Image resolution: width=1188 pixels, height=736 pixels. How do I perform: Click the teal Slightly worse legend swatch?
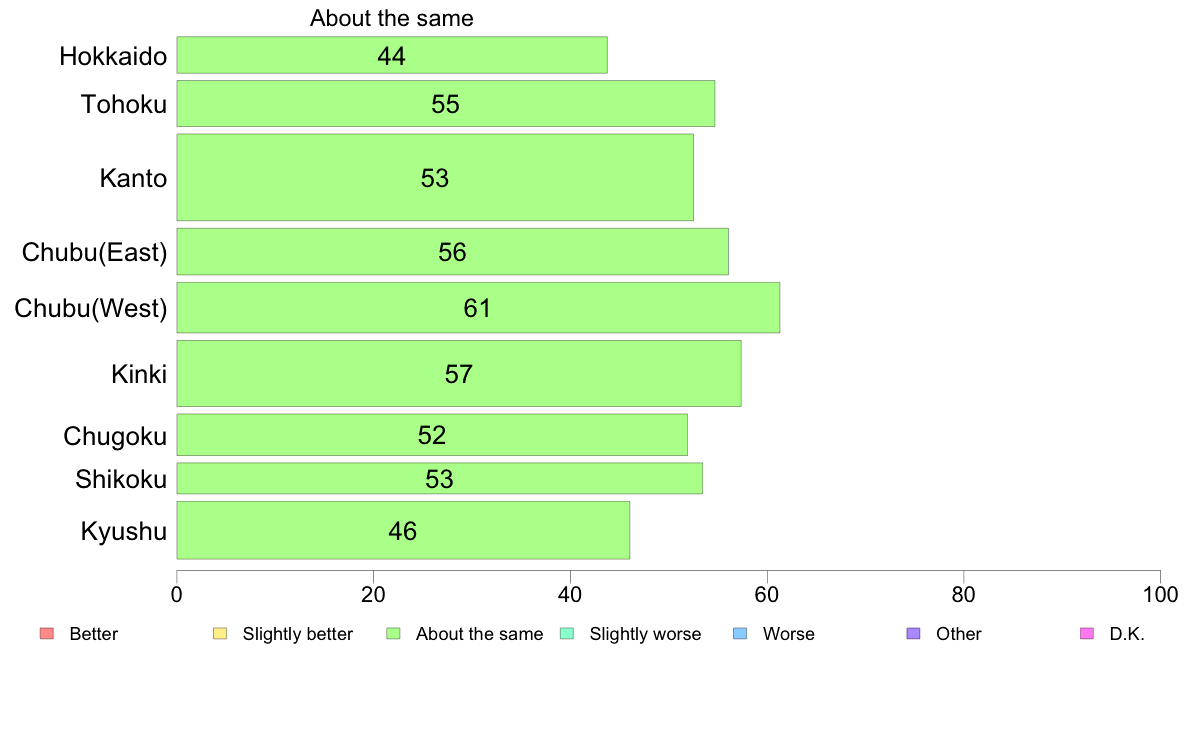coord(567,634)
